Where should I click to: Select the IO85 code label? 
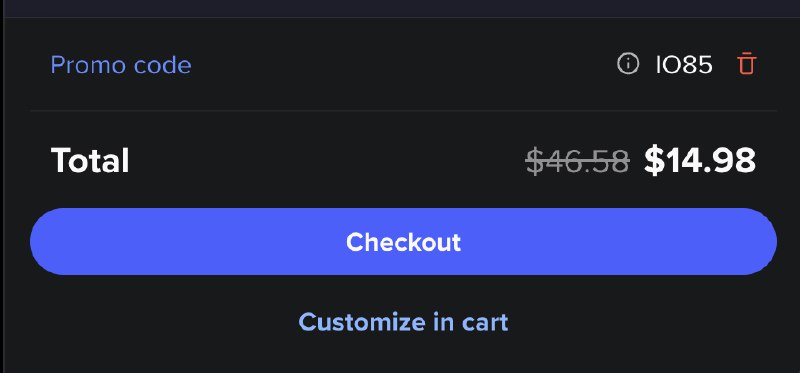(684, 65)
